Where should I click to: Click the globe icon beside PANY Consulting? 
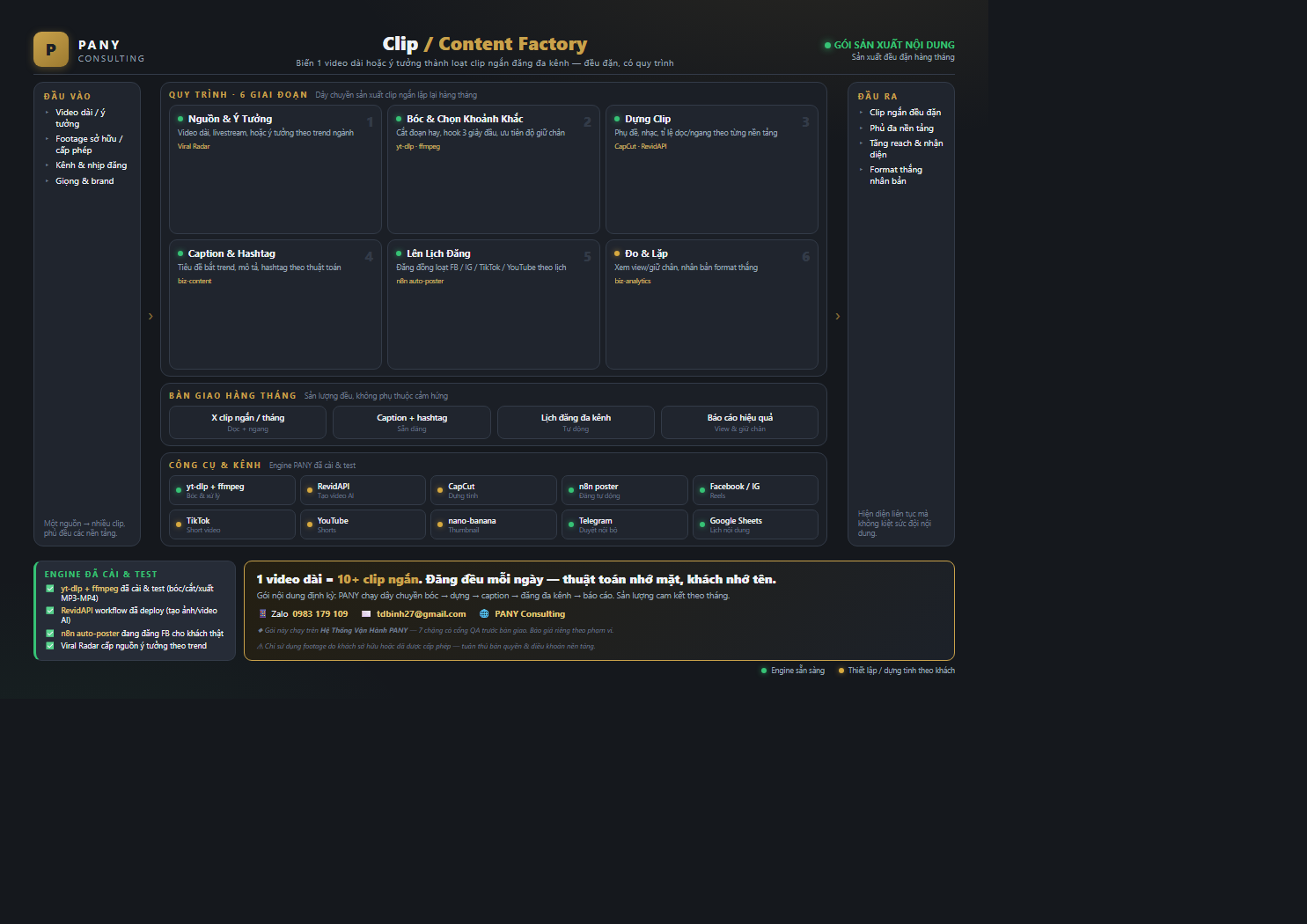[x=484, y=614]
